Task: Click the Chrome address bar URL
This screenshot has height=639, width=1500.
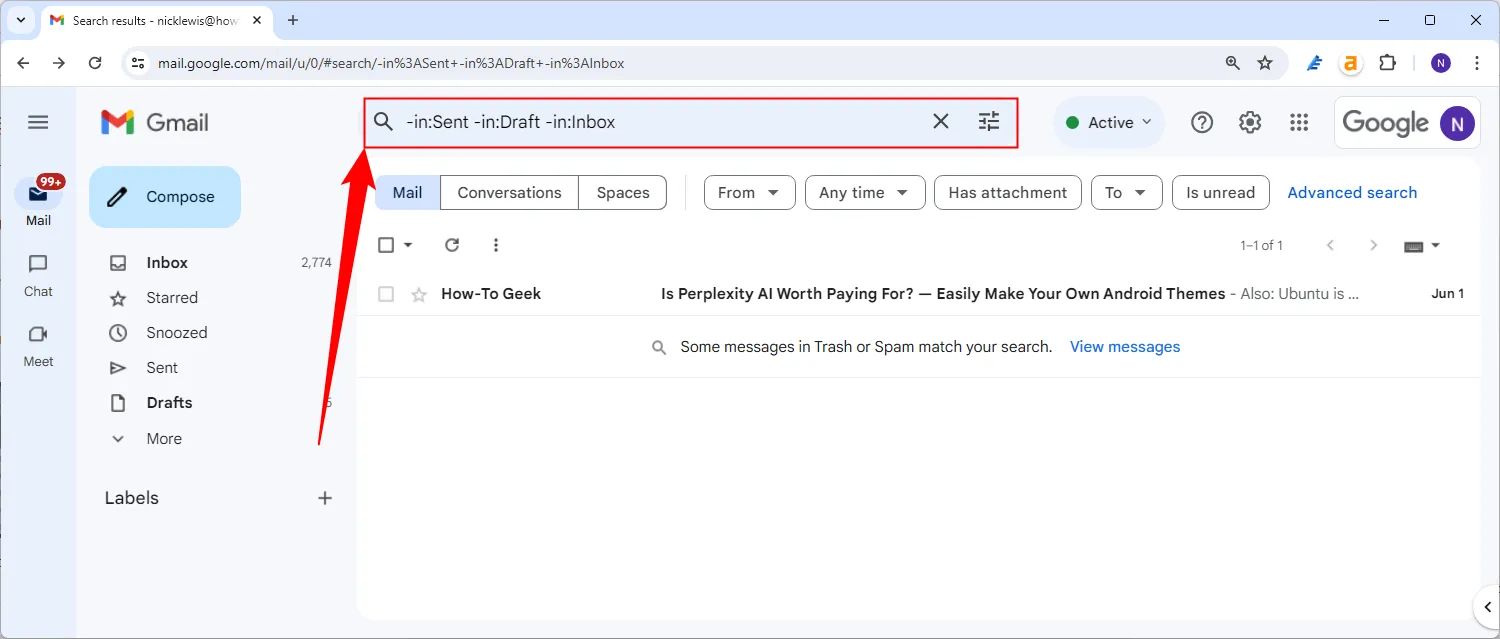Action: [391, 63]
